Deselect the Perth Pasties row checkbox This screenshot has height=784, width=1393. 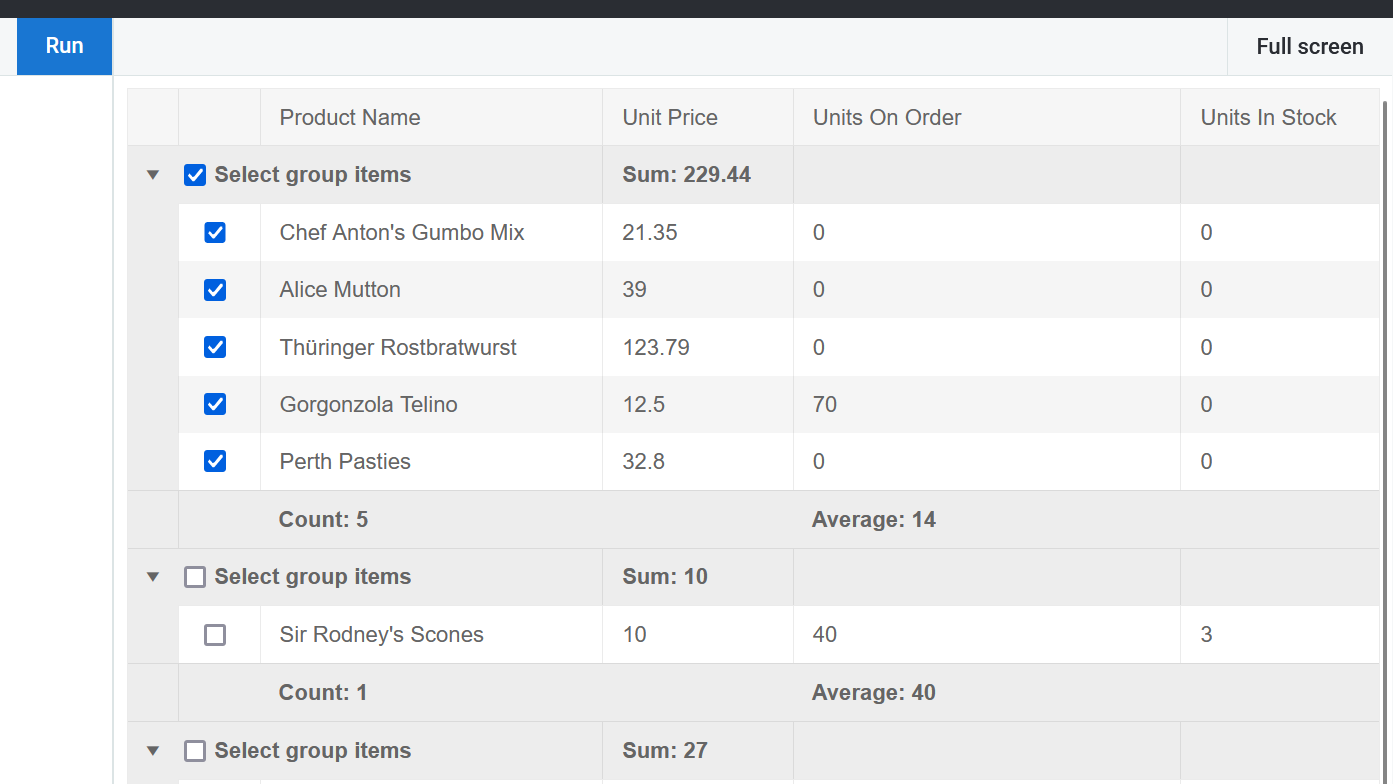(215, 461)
